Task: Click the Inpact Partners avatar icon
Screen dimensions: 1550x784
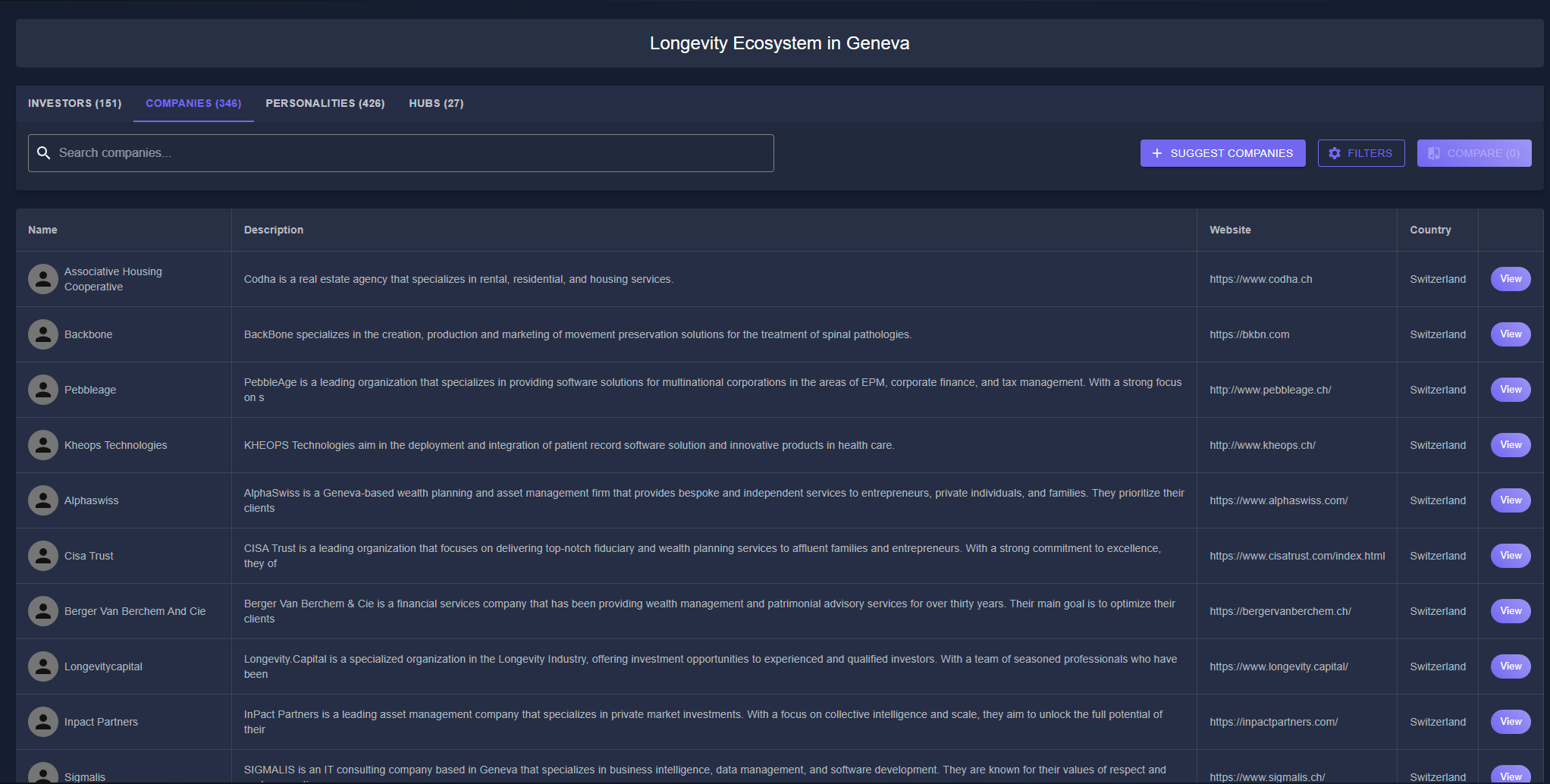Action: coord(43,722)
